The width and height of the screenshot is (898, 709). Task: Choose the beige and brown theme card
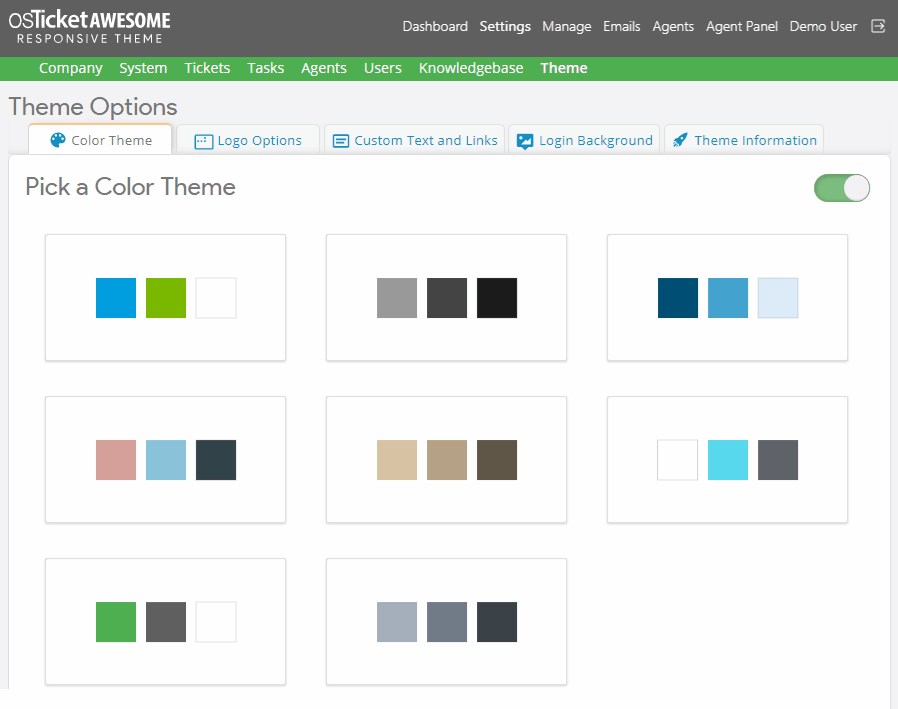tap(447, 459)
